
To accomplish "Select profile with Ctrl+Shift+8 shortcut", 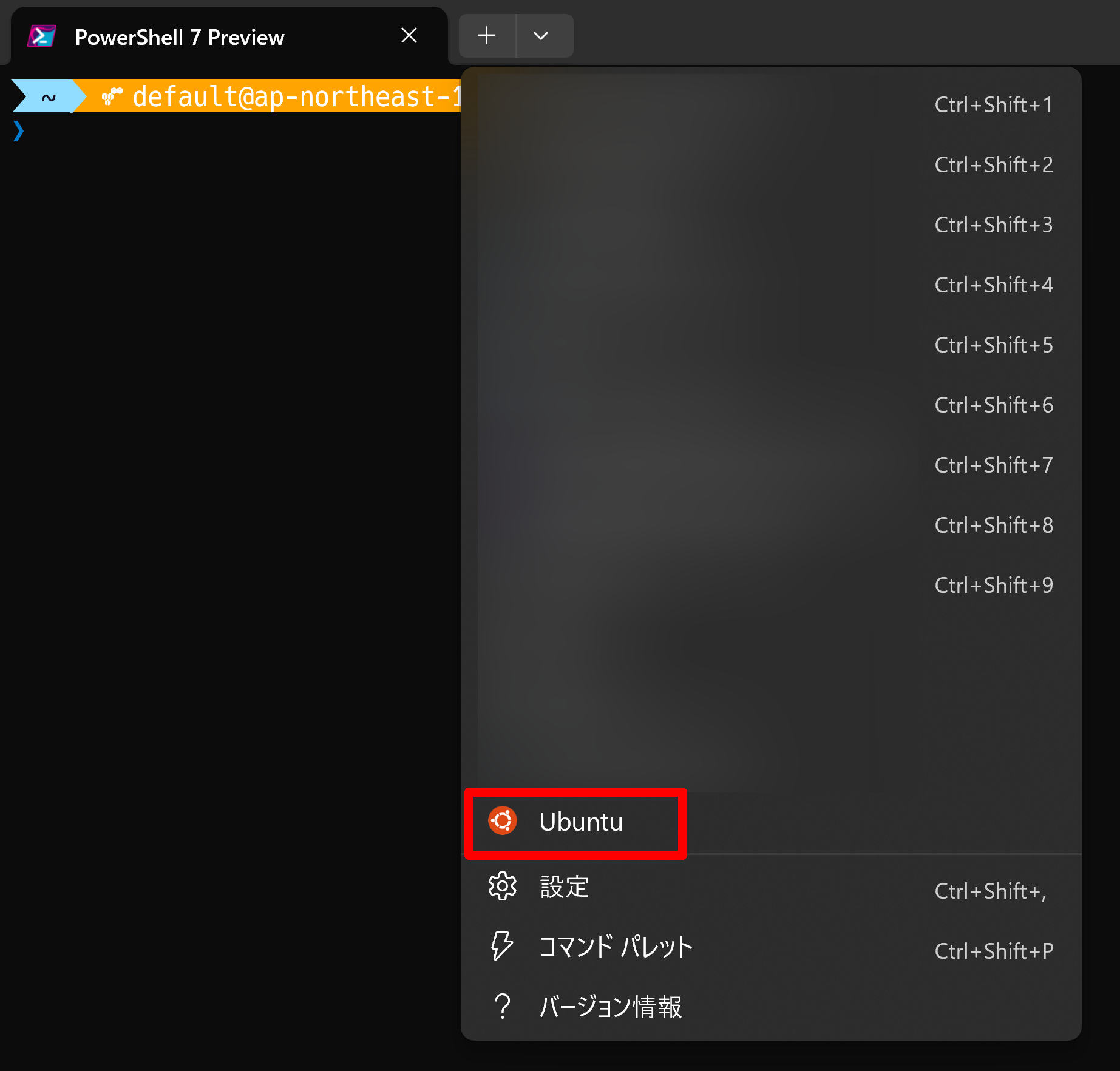I will (x=771, y=525).
